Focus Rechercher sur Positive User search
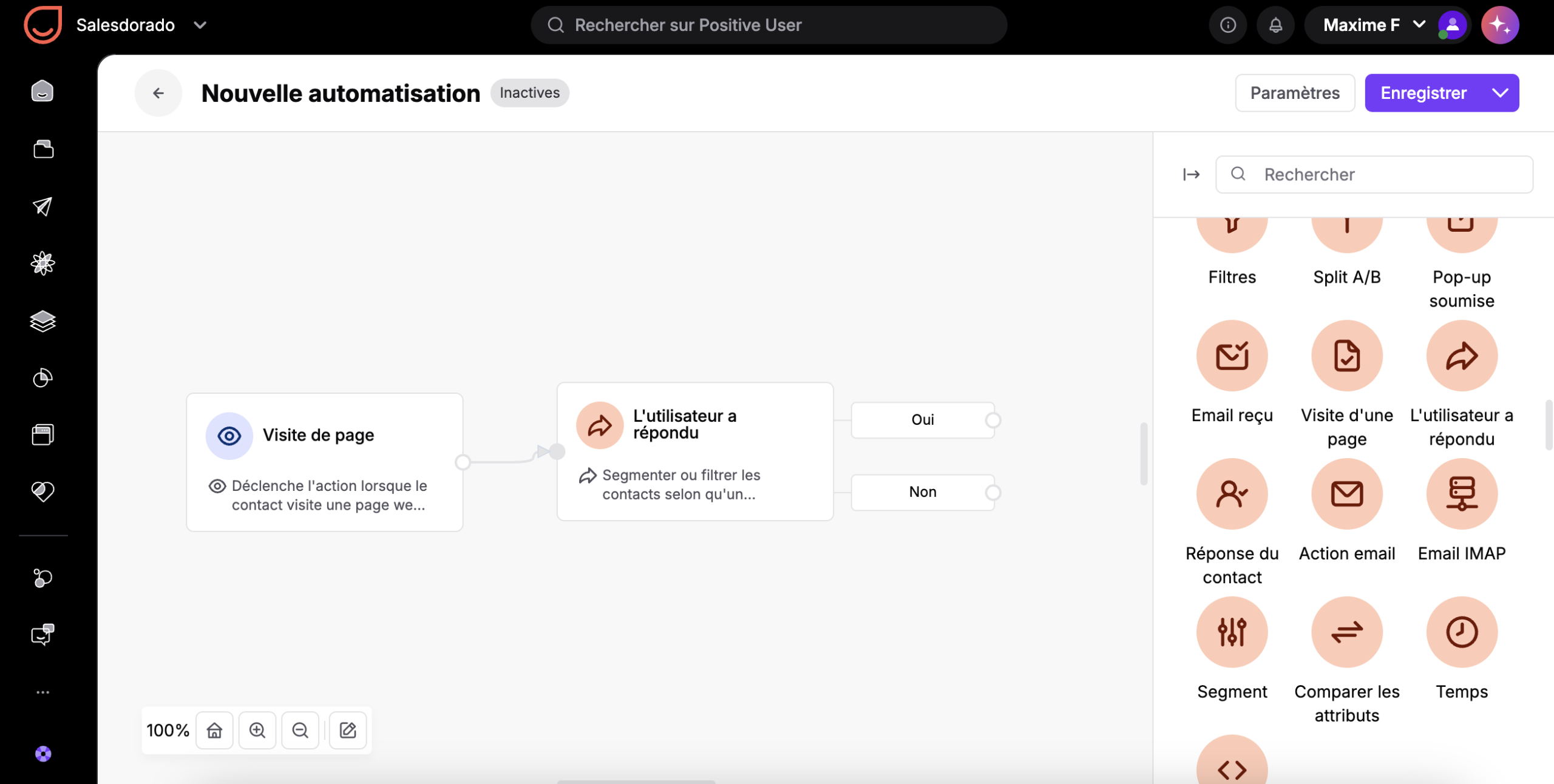Image resolution: width=1554 pixels, height=784 pixels. (769, 25)
